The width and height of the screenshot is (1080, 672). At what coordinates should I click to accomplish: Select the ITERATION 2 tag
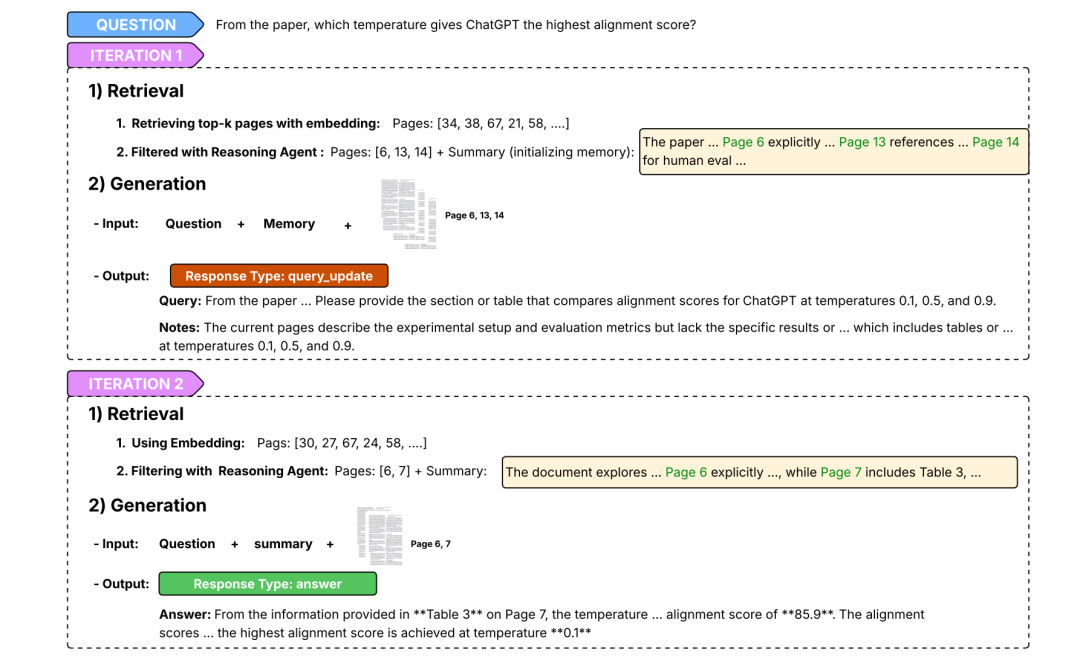coord(136,384)
